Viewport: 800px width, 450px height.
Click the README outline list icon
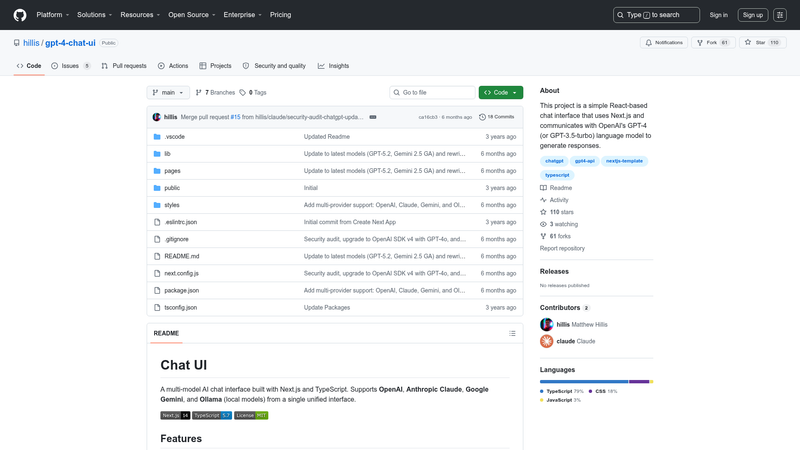coord(512,333)
